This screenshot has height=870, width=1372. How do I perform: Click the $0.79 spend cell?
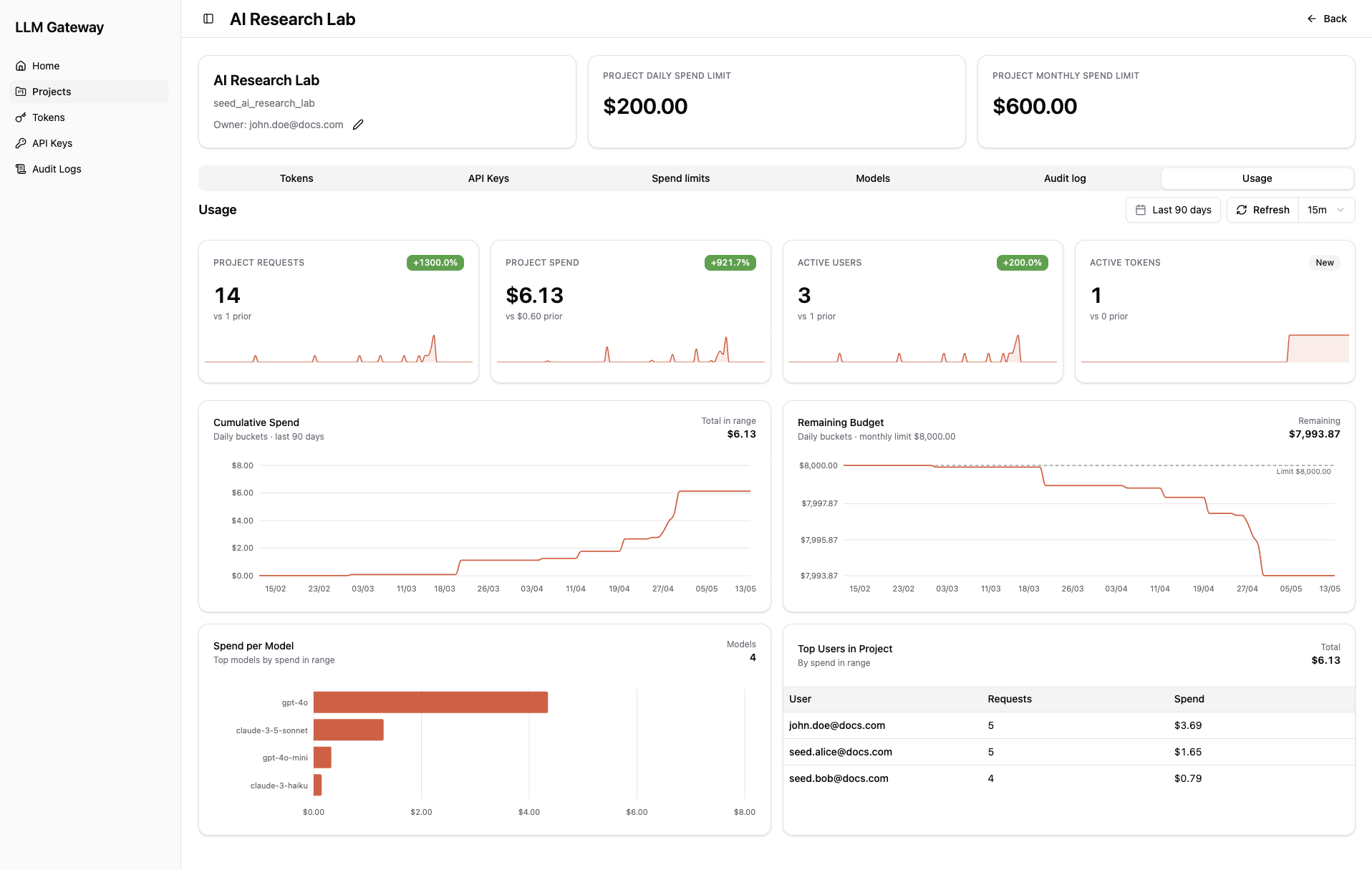(x=1188, y=778)
